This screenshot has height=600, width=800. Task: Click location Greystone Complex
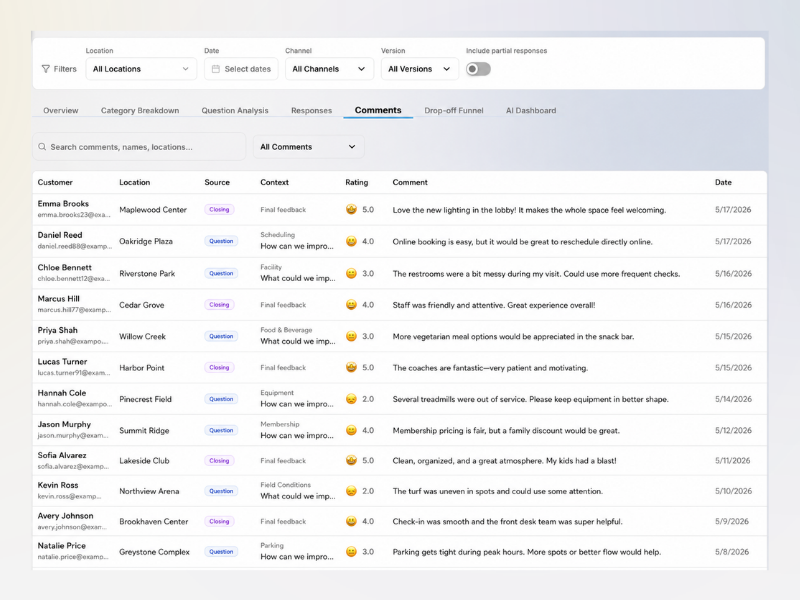(x=155, y=552)
